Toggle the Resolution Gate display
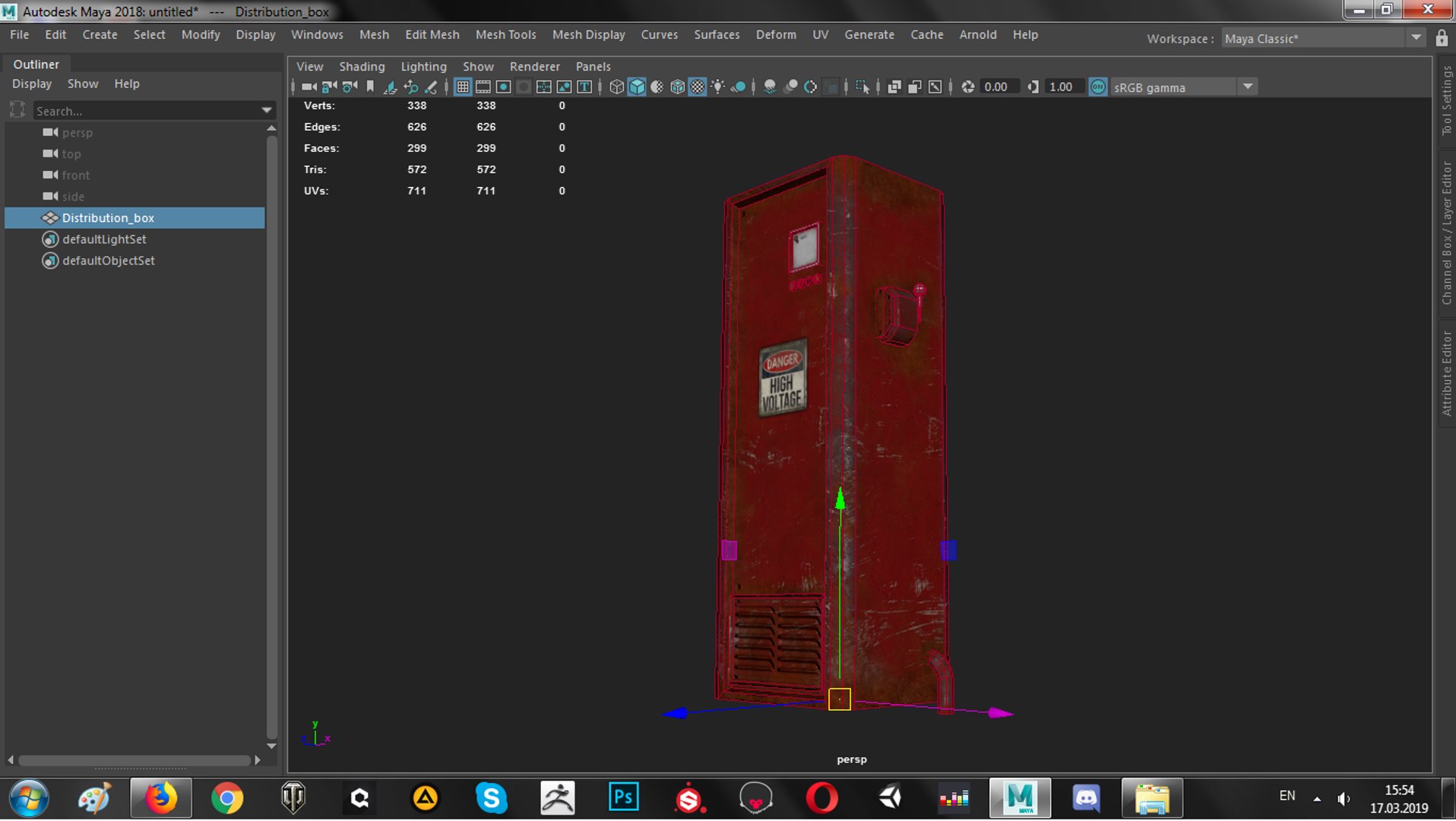 pyautogui.click(x=503, y=87)
